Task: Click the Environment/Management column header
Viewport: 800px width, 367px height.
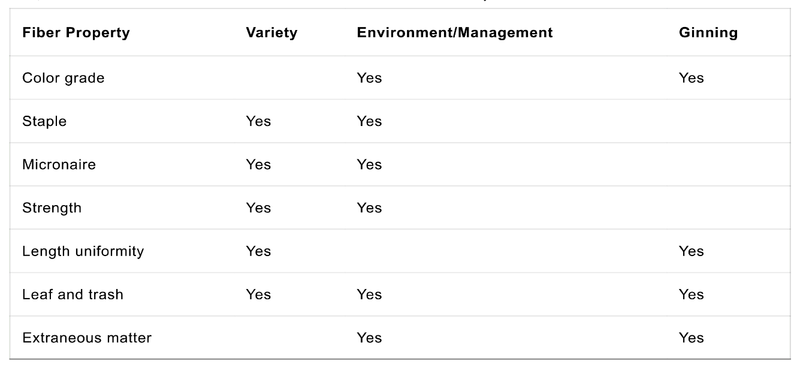Action: tap(455, 33)
